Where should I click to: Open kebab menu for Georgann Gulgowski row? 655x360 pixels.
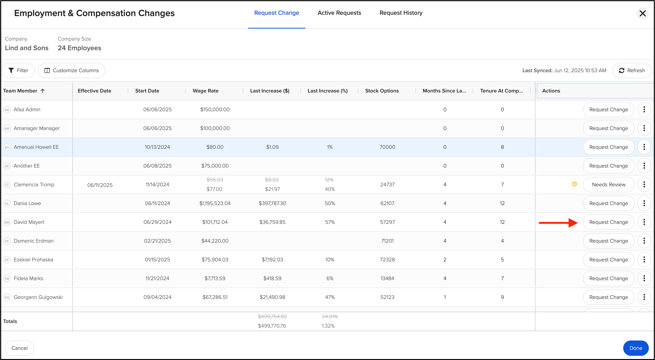tap(644, 297)
